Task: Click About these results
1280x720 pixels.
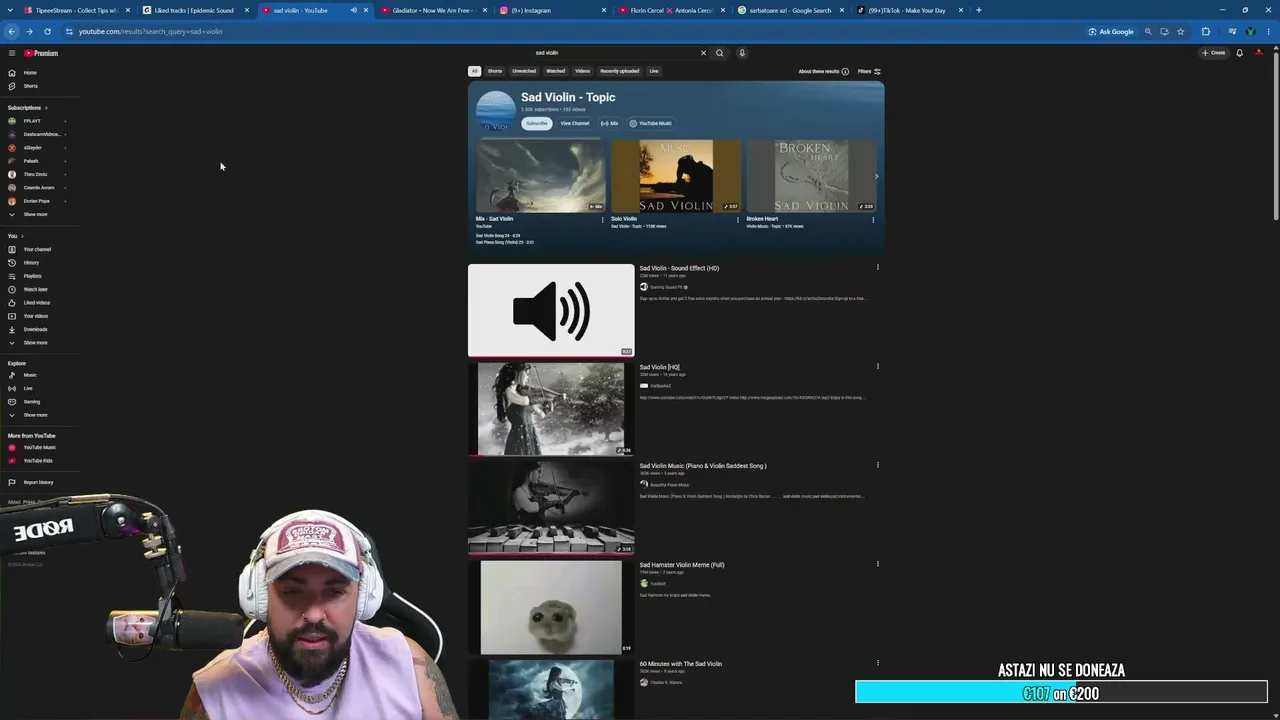Action: click(x=823, y=71)
